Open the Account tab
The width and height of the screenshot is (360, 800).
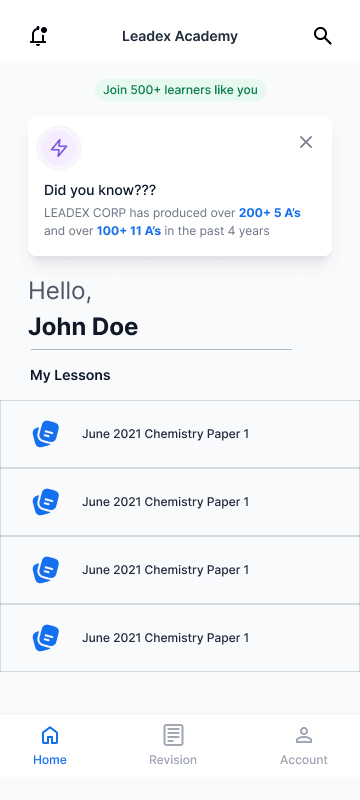coord(304,745)
